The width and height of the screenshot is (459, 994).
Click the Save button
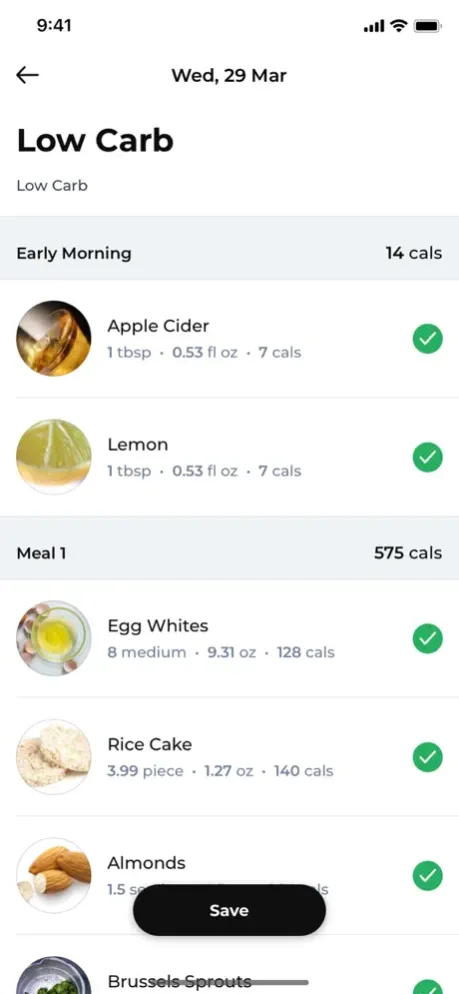click(x=229, y=910)
